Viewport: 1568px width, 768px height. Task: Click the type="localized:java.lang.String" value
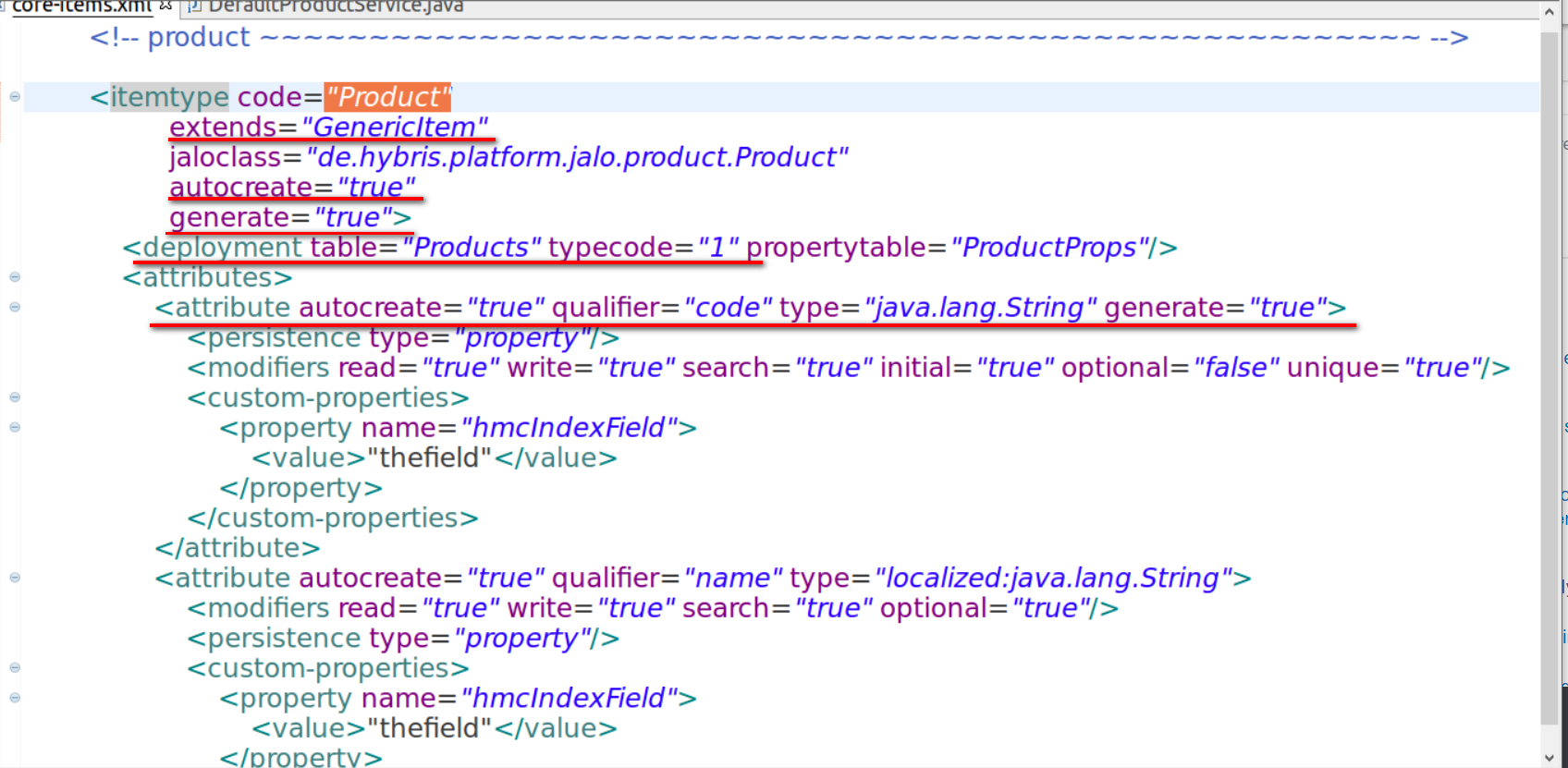(x=1053, y=579)
